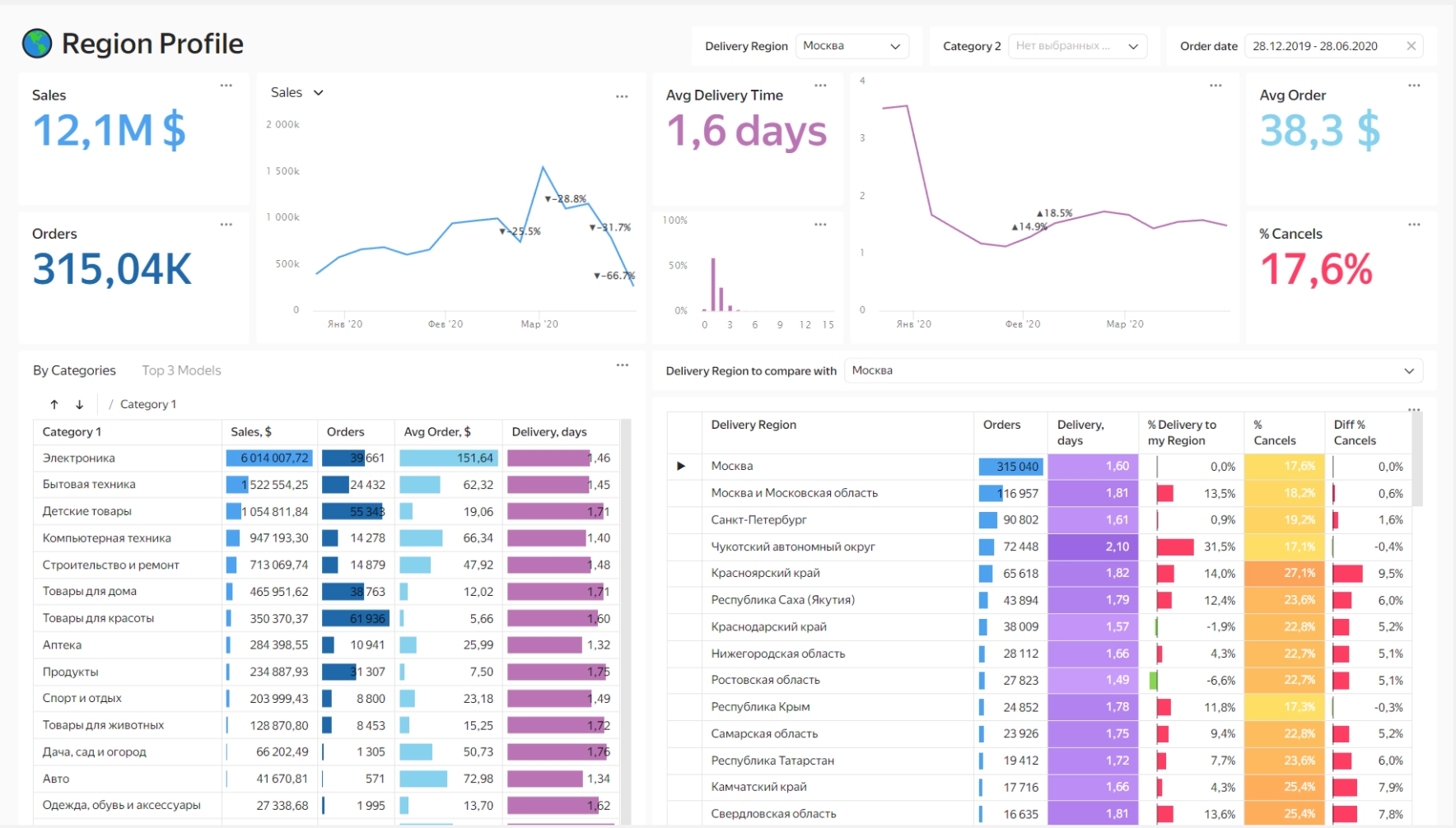Expand the Москва row triangle in region table
The width and height of the screenshot is (1456, 828).
tap(681, 466)
